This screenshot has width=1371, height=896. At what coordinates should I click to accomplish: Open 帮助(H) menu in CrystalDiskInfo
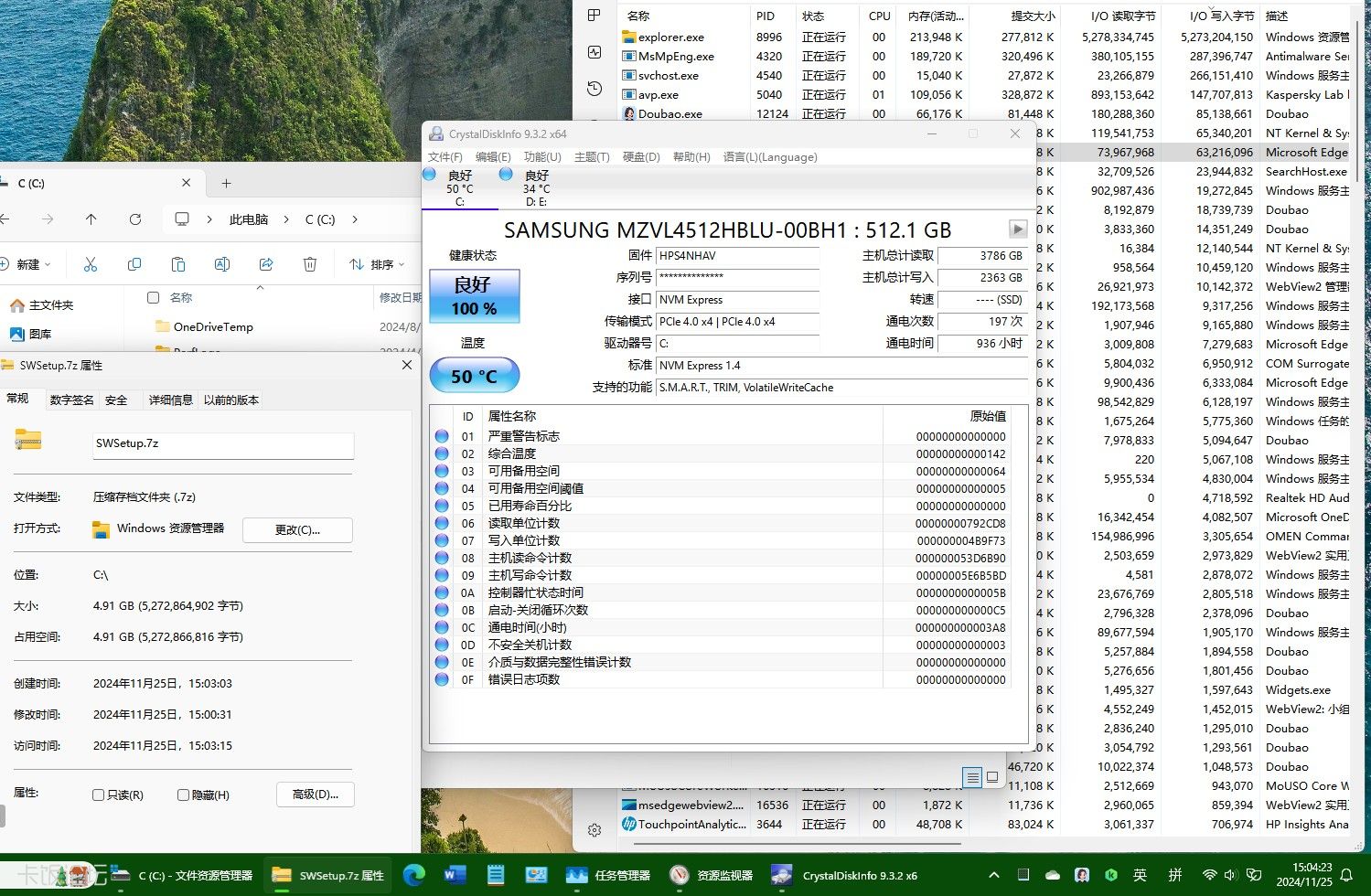tap(691, 157)
